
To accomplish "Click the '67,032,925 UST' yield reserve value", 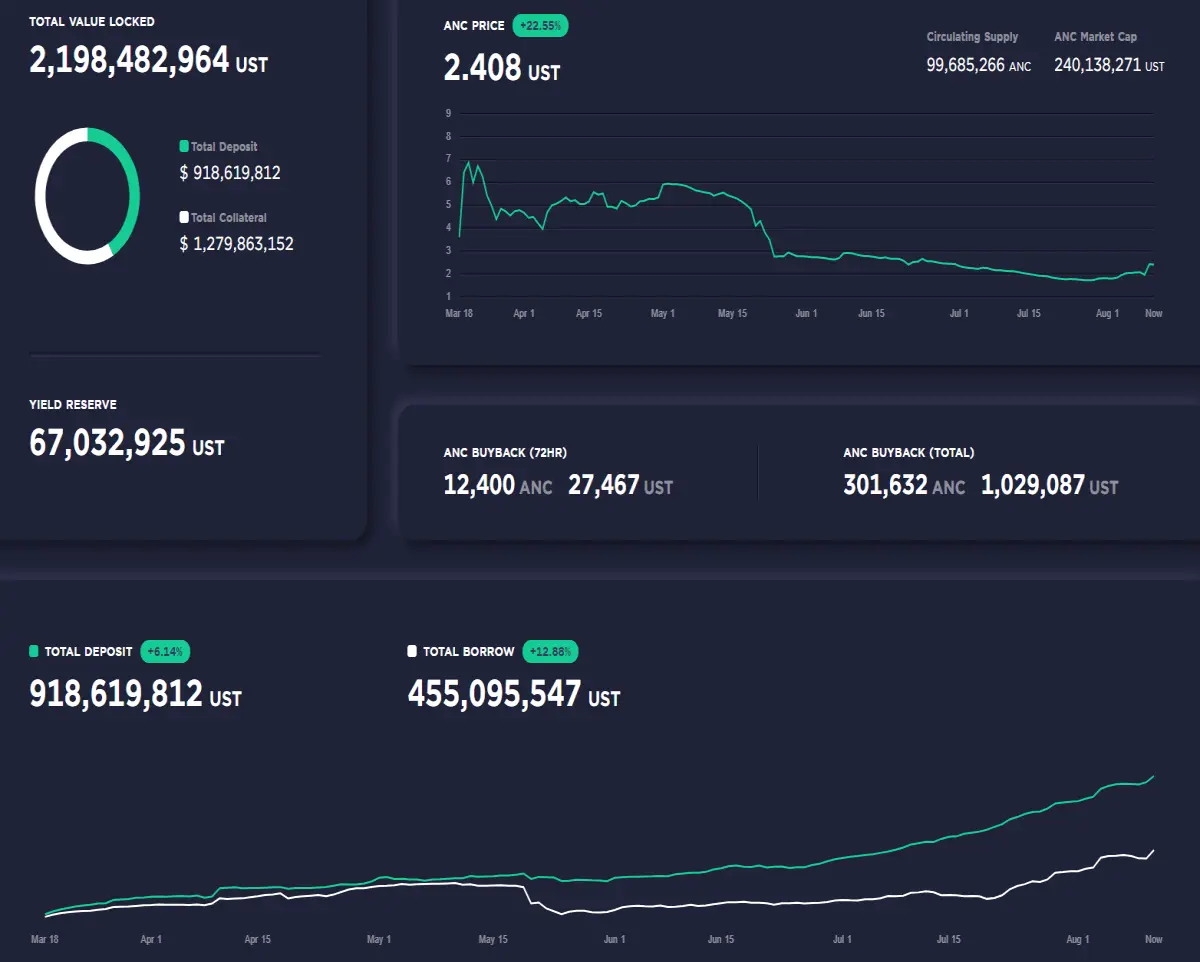I will 127,443.
